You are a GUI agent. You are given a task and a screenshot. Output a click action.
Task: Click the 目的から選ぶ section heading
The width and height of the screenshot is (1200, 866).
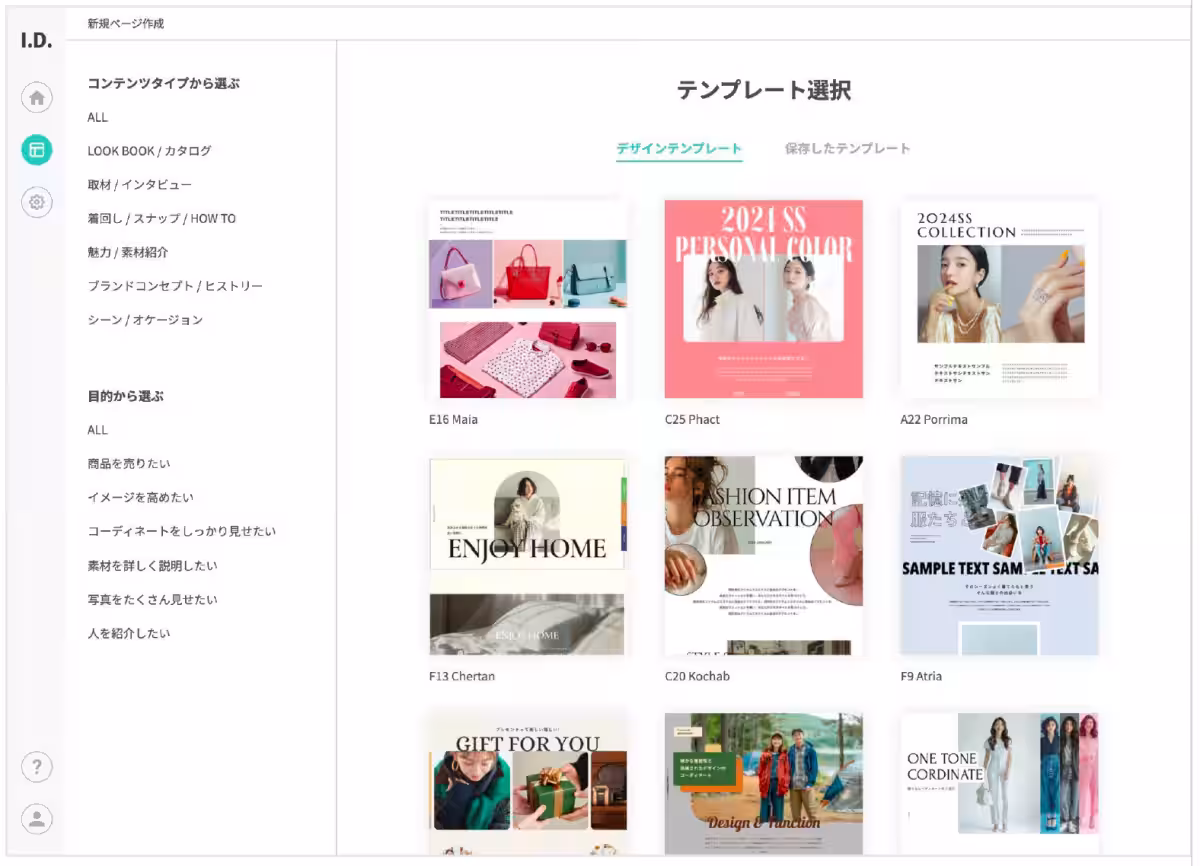[x=125, y=396]
